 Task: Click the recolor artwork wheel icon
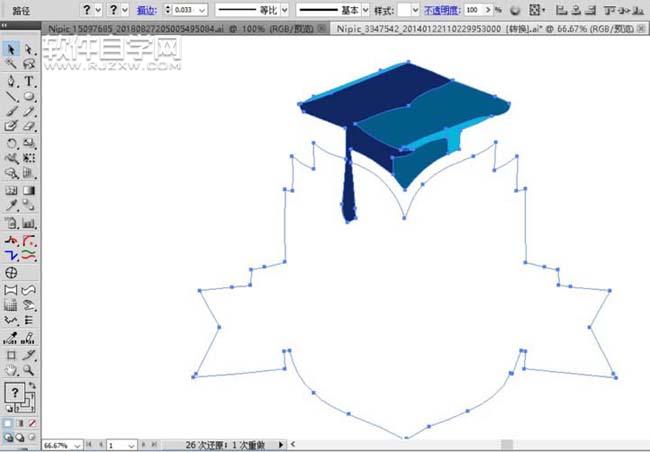tap(515, 10)
